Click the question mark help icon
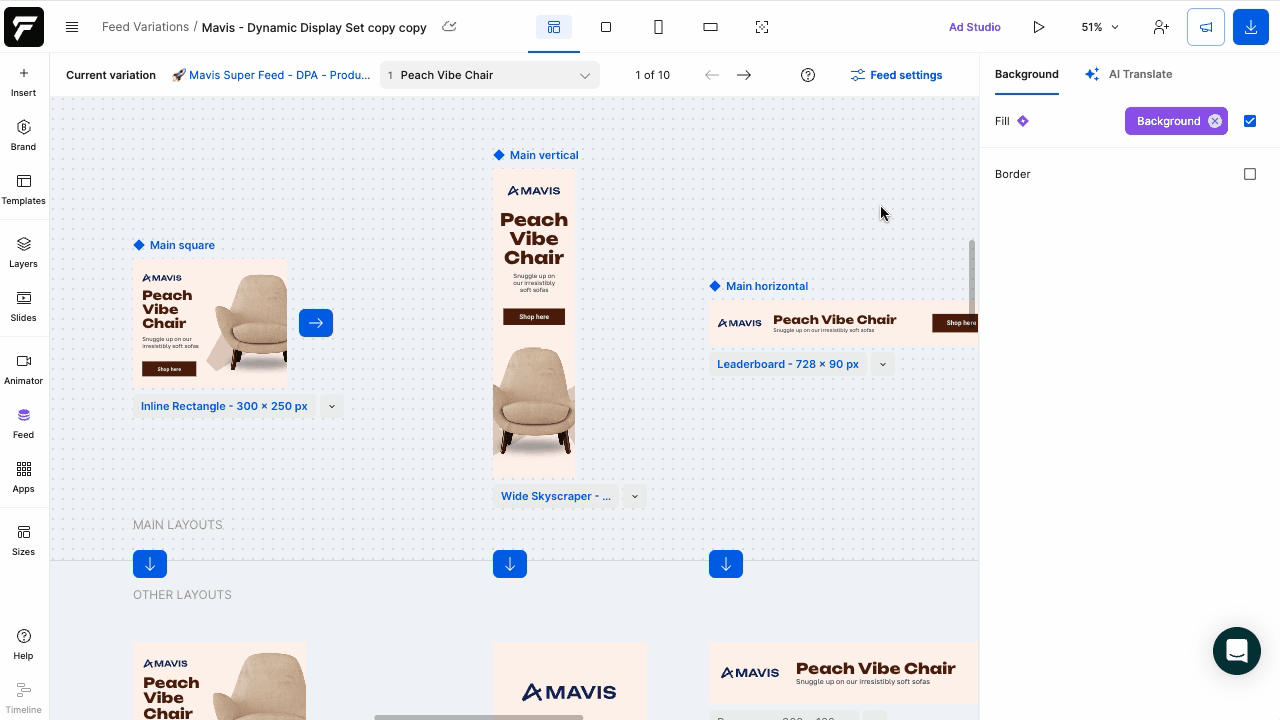 pos(808,75)
